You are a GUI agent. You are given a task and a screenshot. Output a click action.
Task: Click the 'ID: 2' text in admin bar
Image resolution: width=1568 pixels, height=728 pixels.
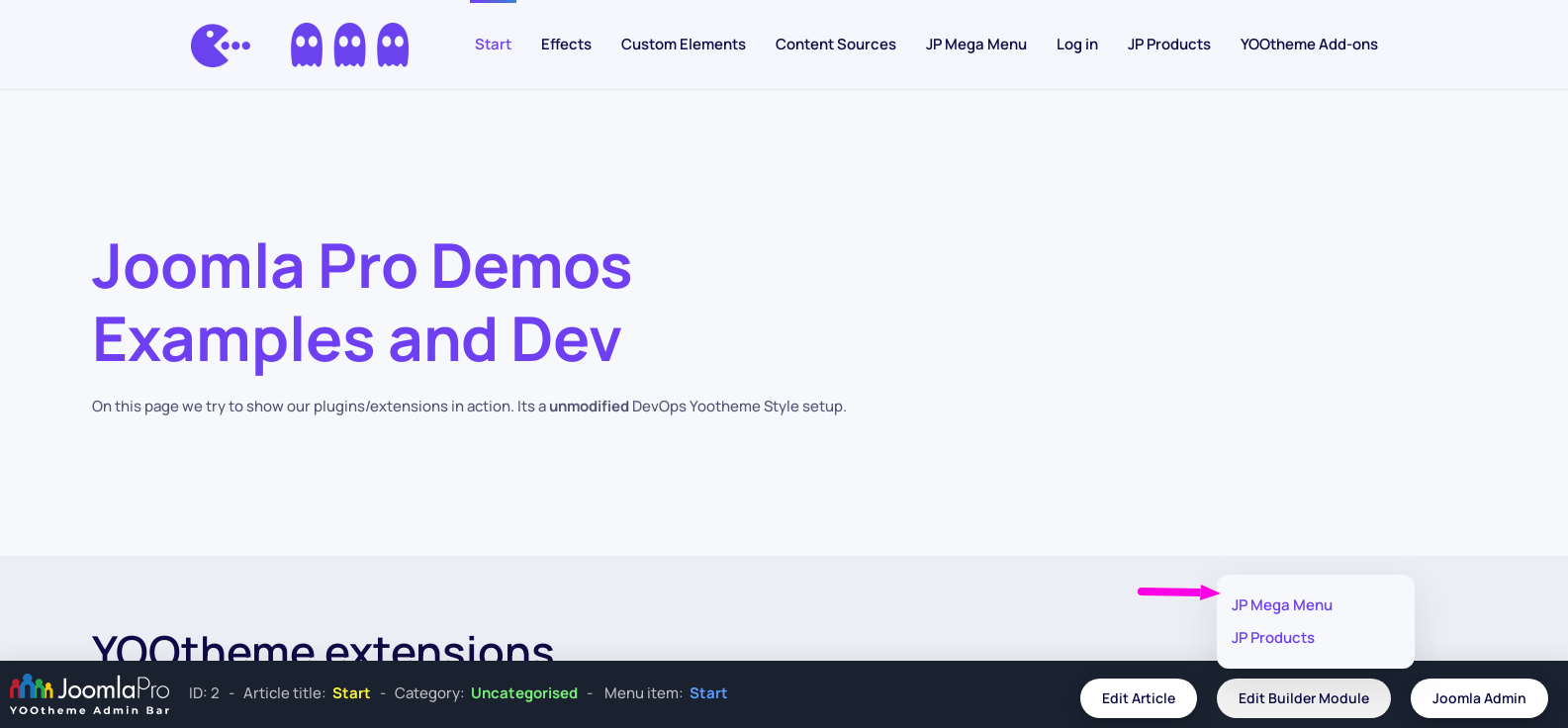[x=204, y=693]
